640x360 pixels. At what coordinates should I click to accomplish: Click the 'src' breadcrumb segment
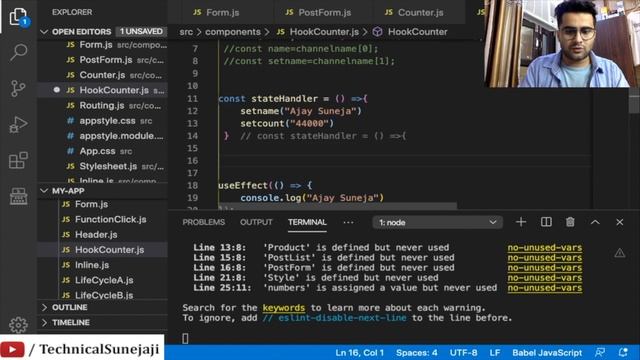click(186, 32)
